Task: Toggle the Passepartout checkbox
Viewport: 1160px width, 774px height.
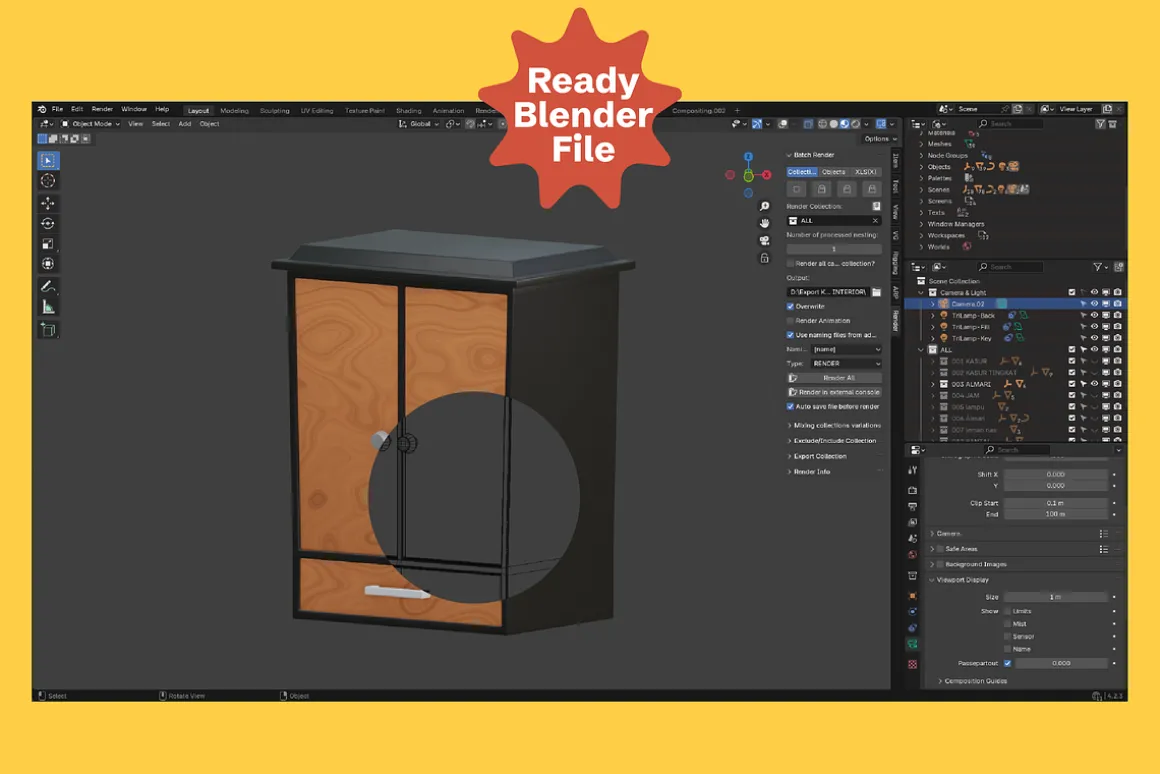Action: coord(1008,663)
